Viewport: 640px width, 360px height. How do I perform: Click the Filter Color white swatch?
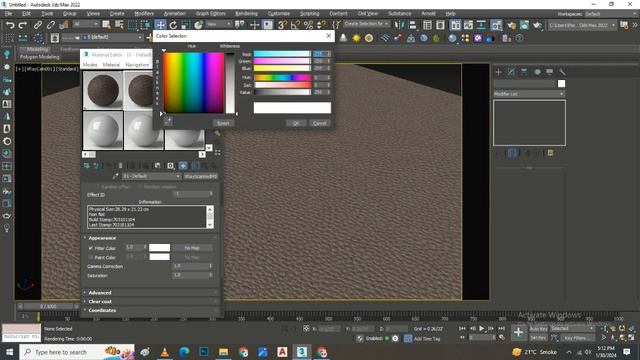point(160,248)
